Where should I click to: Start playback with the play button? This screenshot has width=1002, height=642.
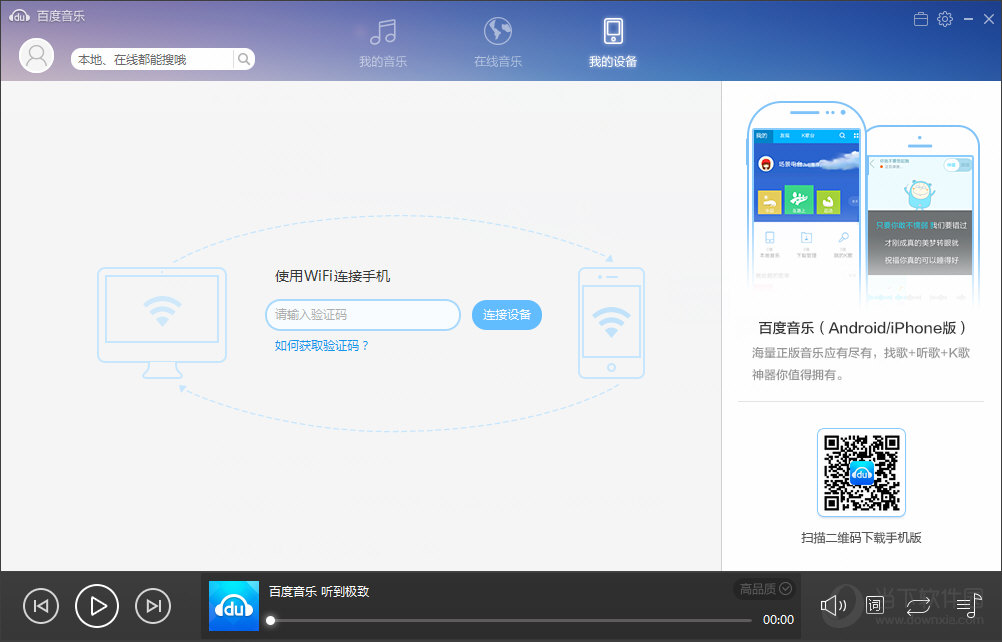click(97, 606)
